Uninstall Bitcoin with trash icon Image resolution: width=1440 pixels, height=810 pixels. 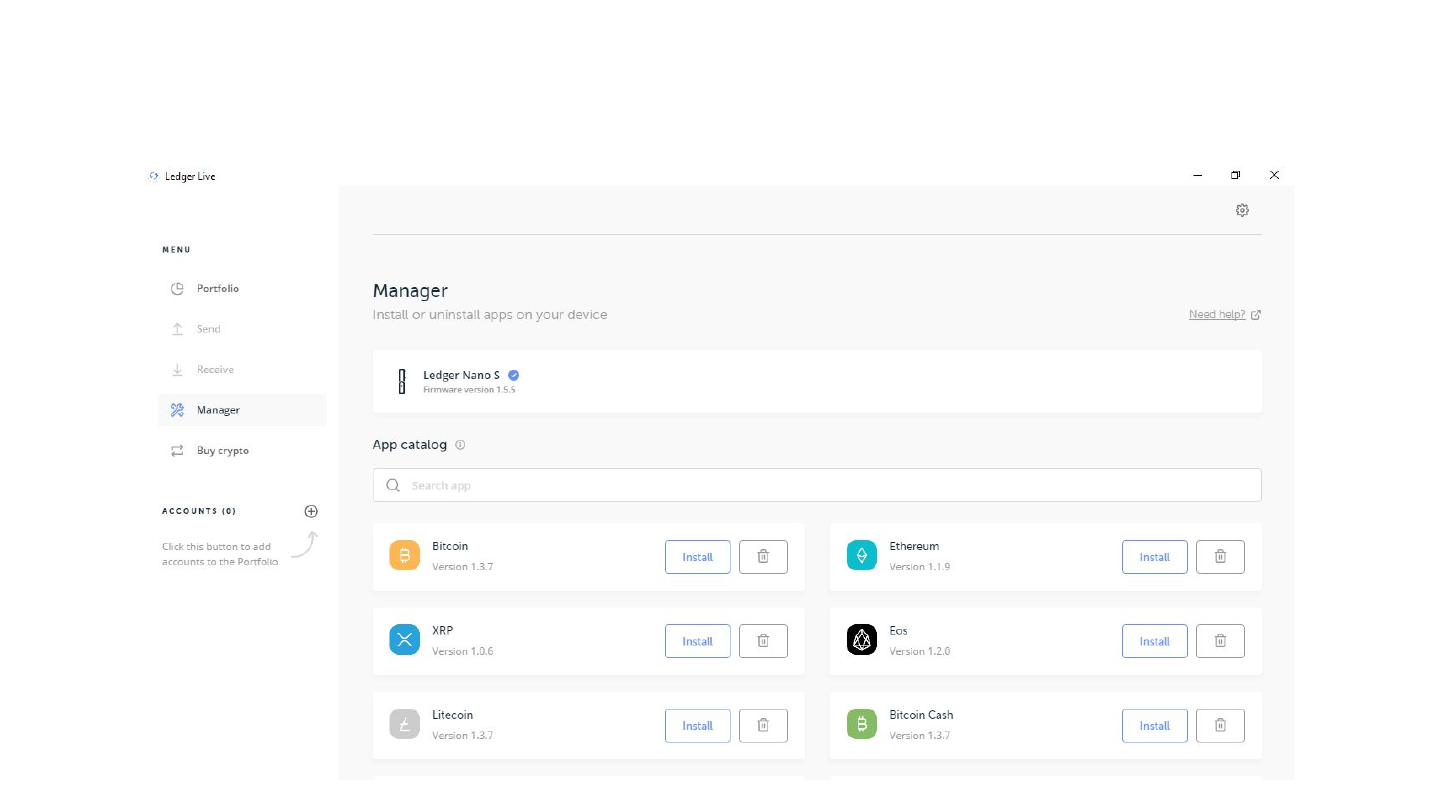click(x=763, y=557)
